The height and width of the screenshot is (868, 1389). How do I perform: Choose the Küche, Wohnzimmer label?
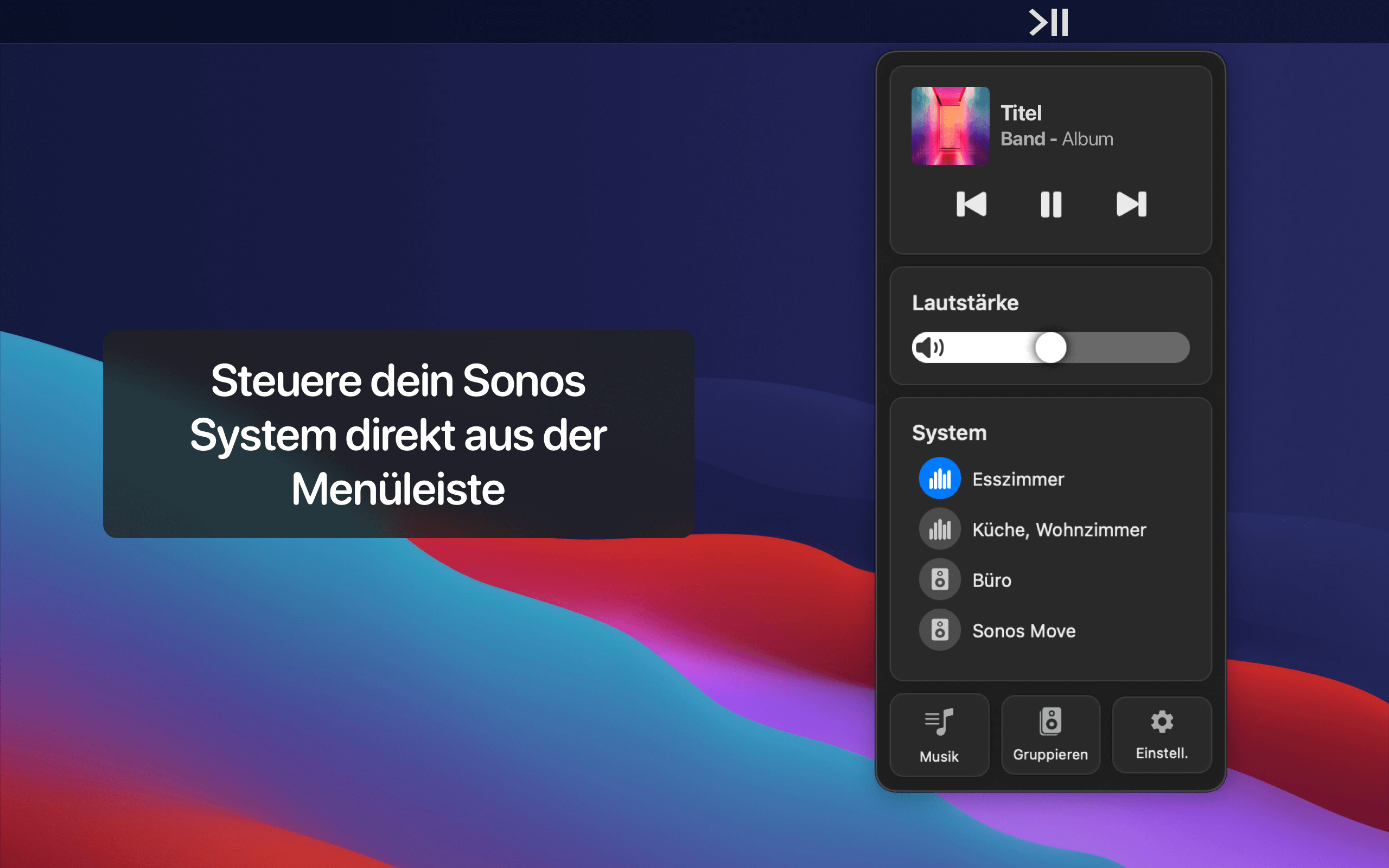(1059, 529)
